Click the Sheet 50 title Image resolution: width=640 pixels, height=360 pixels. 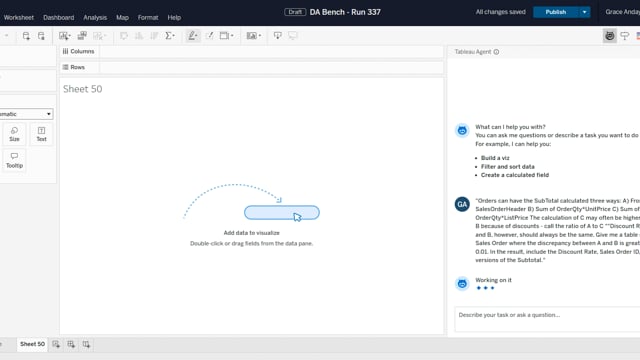point(82,89)
